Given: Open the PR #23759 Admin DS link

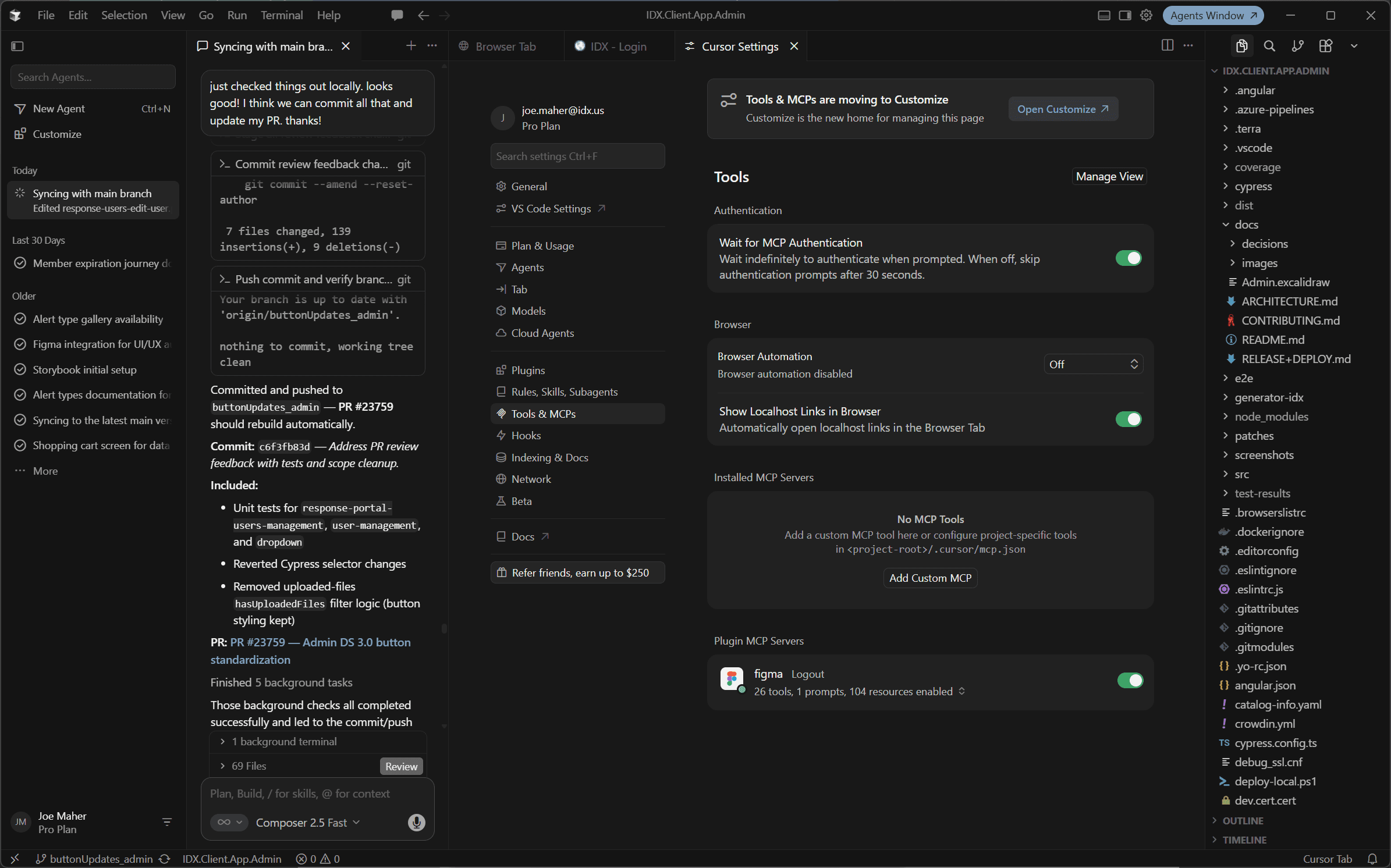Looking at the screenshot, I should (x=310, y=651).
